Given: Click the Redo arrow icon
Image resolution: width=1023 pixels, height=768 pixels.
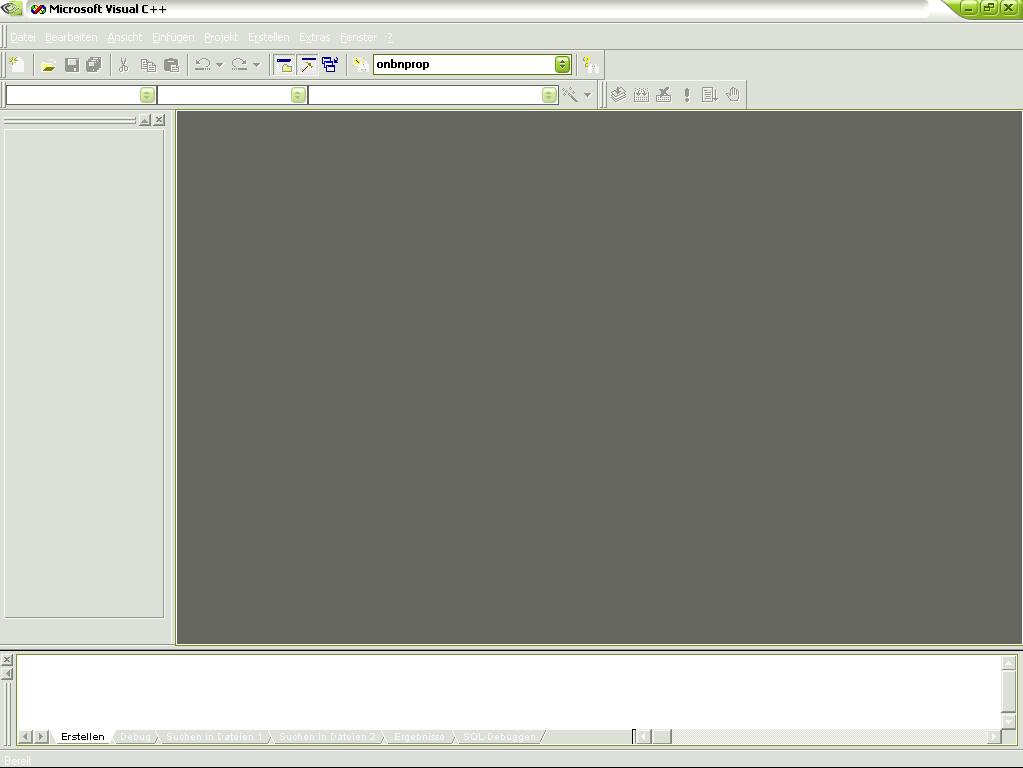Looking at the screenshot, I should [239, 65].
